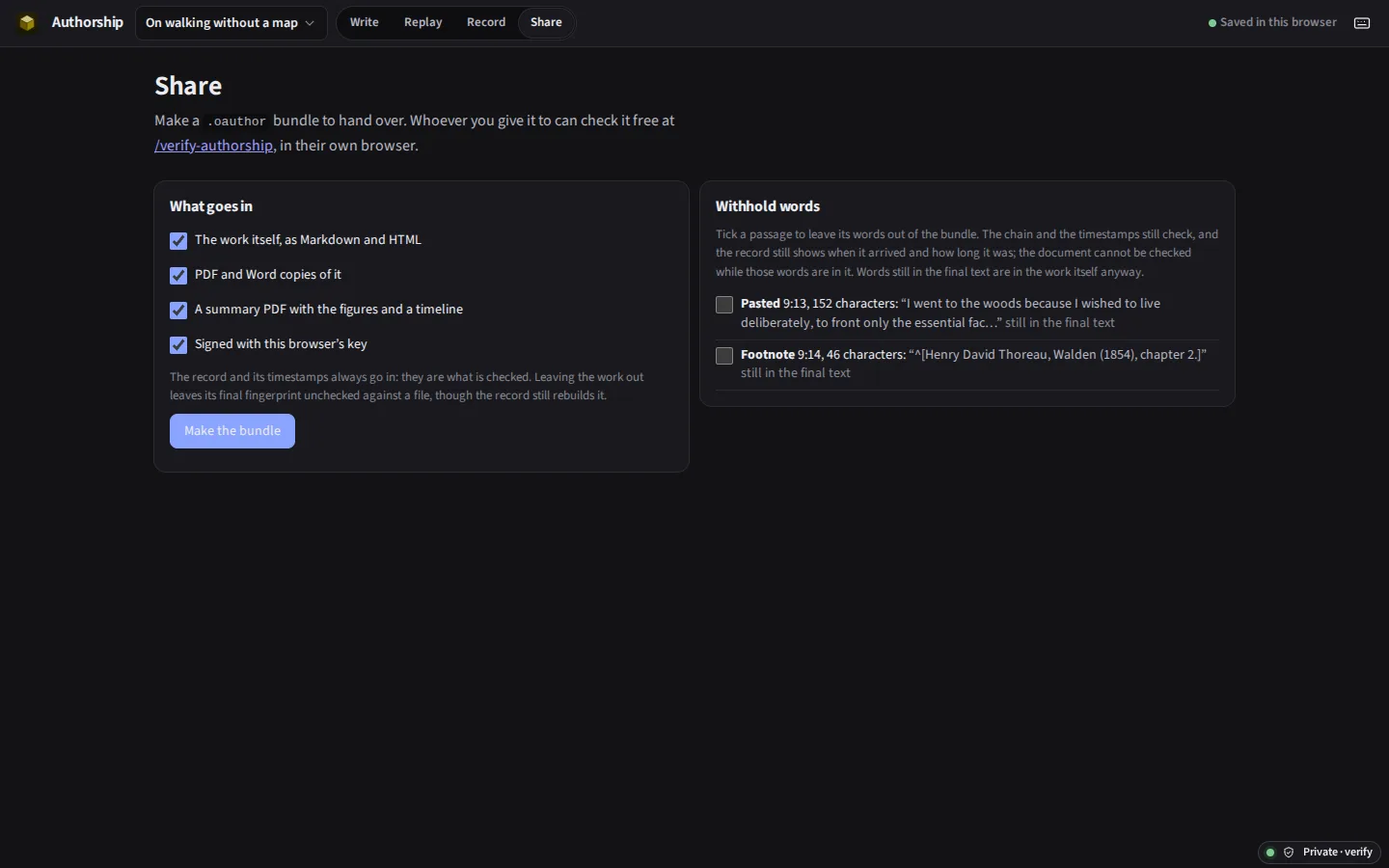Click the "Share" page heading
This screenshot has height=868, width=1389.
(x=188, y=86)
